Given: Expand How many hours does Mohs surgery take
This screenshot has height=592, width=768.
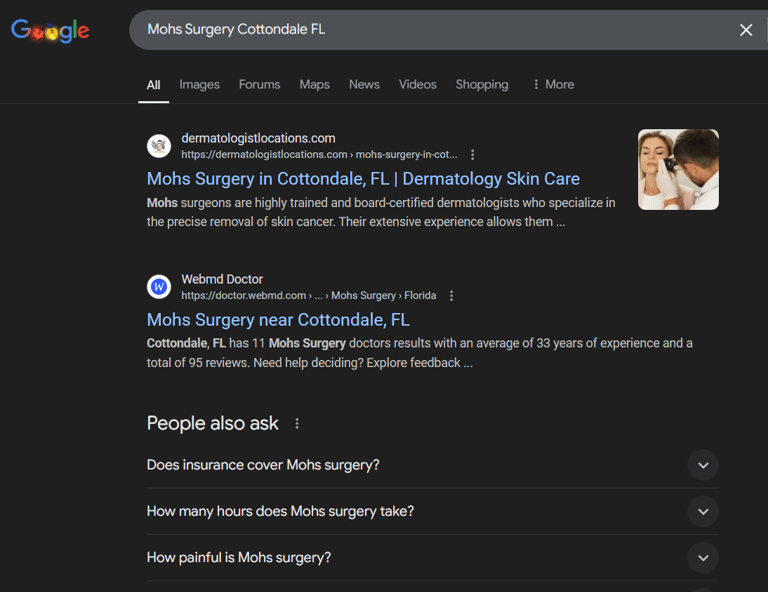Looking at the screenshot, I should 432,511.
